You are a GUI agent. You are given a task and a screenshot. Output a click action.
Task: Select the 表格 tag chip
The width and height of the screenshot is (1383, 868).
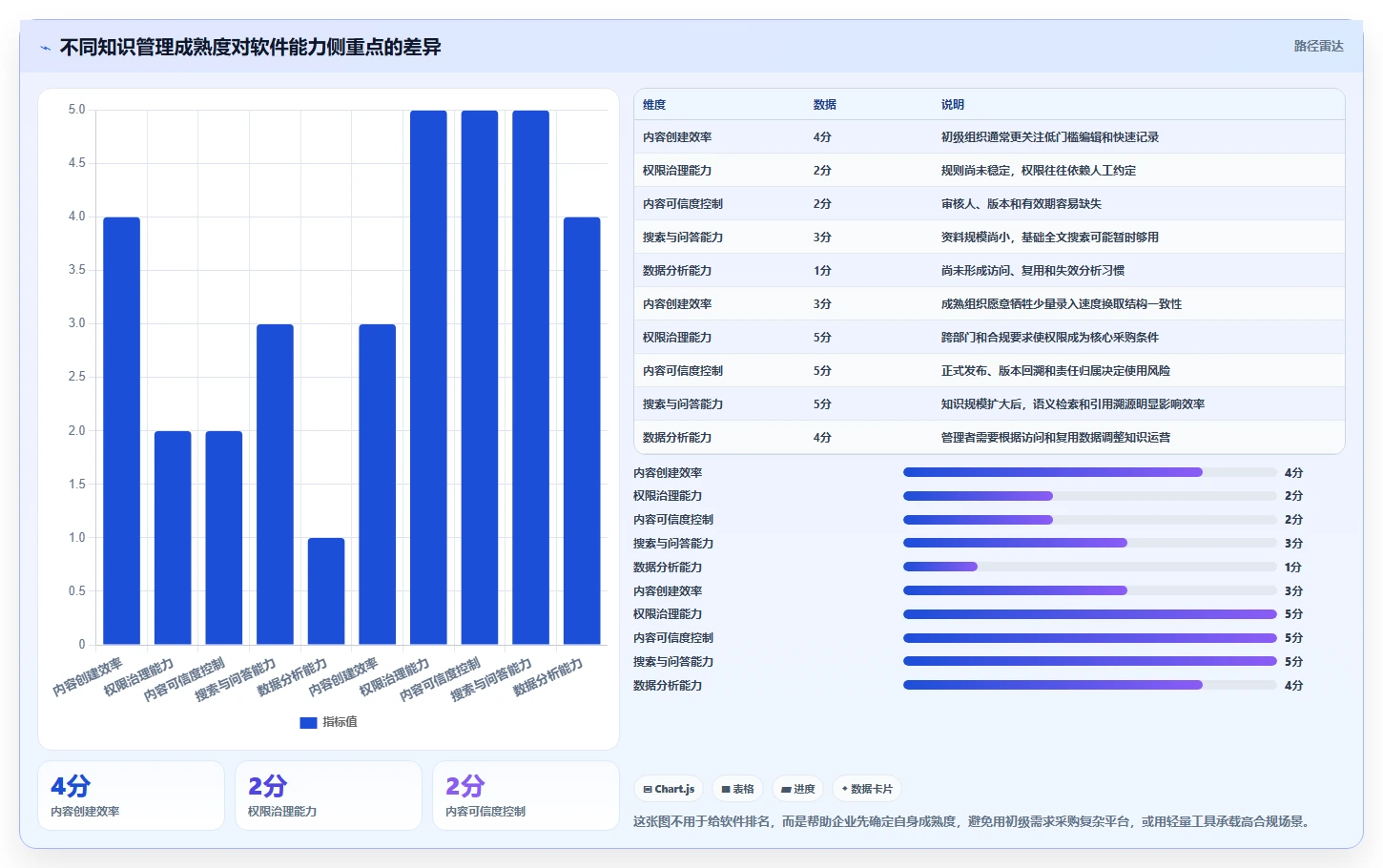737,789
